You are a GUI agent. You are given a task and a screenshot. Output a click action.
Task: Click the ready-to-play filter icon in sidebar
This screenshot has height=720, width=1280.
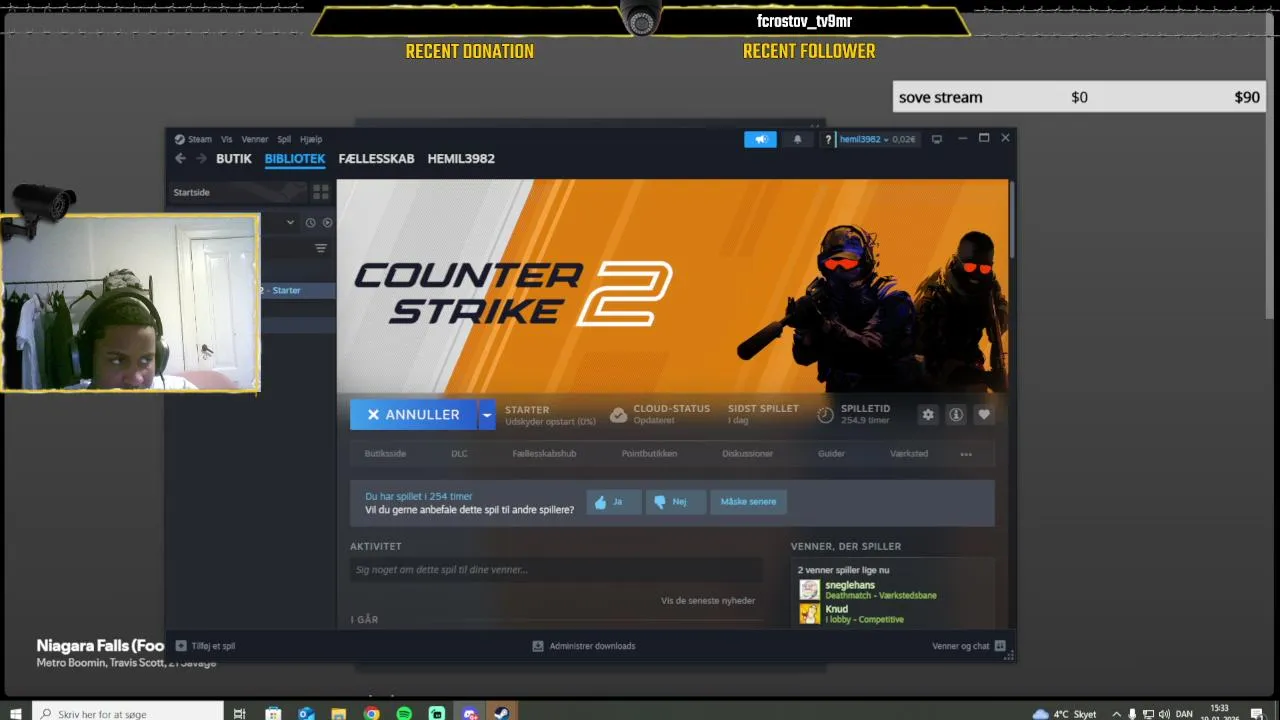(x=327, y=222)
